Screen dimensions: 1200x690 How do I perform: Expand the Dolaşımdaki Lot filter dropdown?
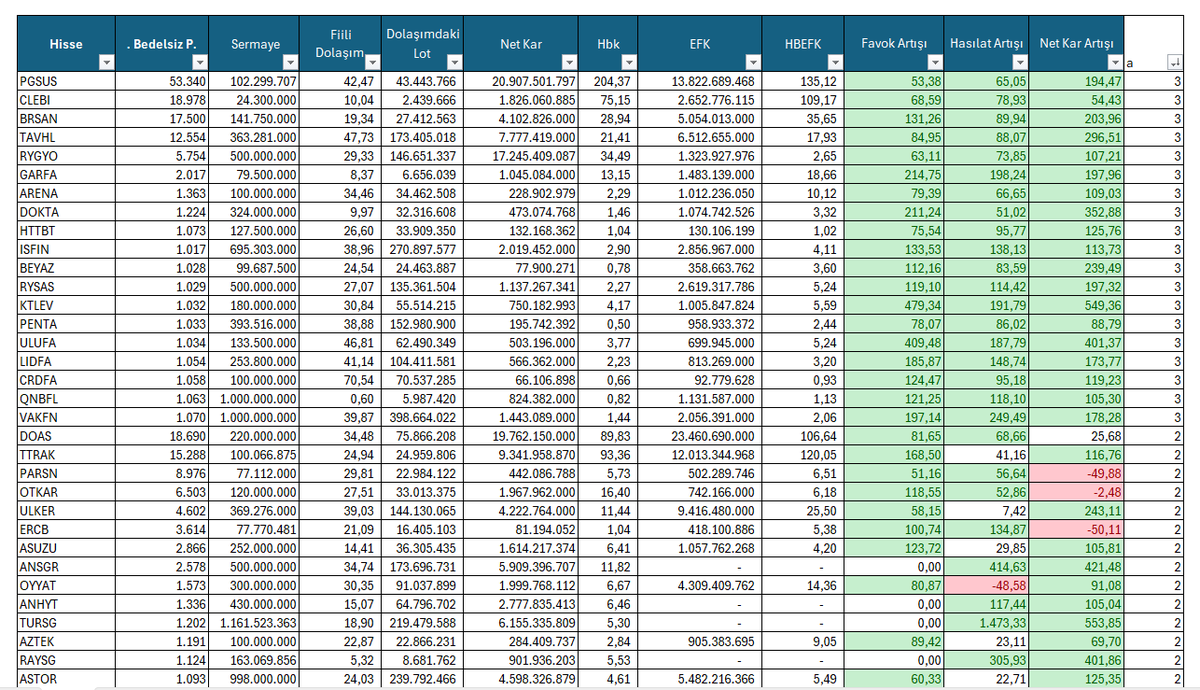(454, 64)
